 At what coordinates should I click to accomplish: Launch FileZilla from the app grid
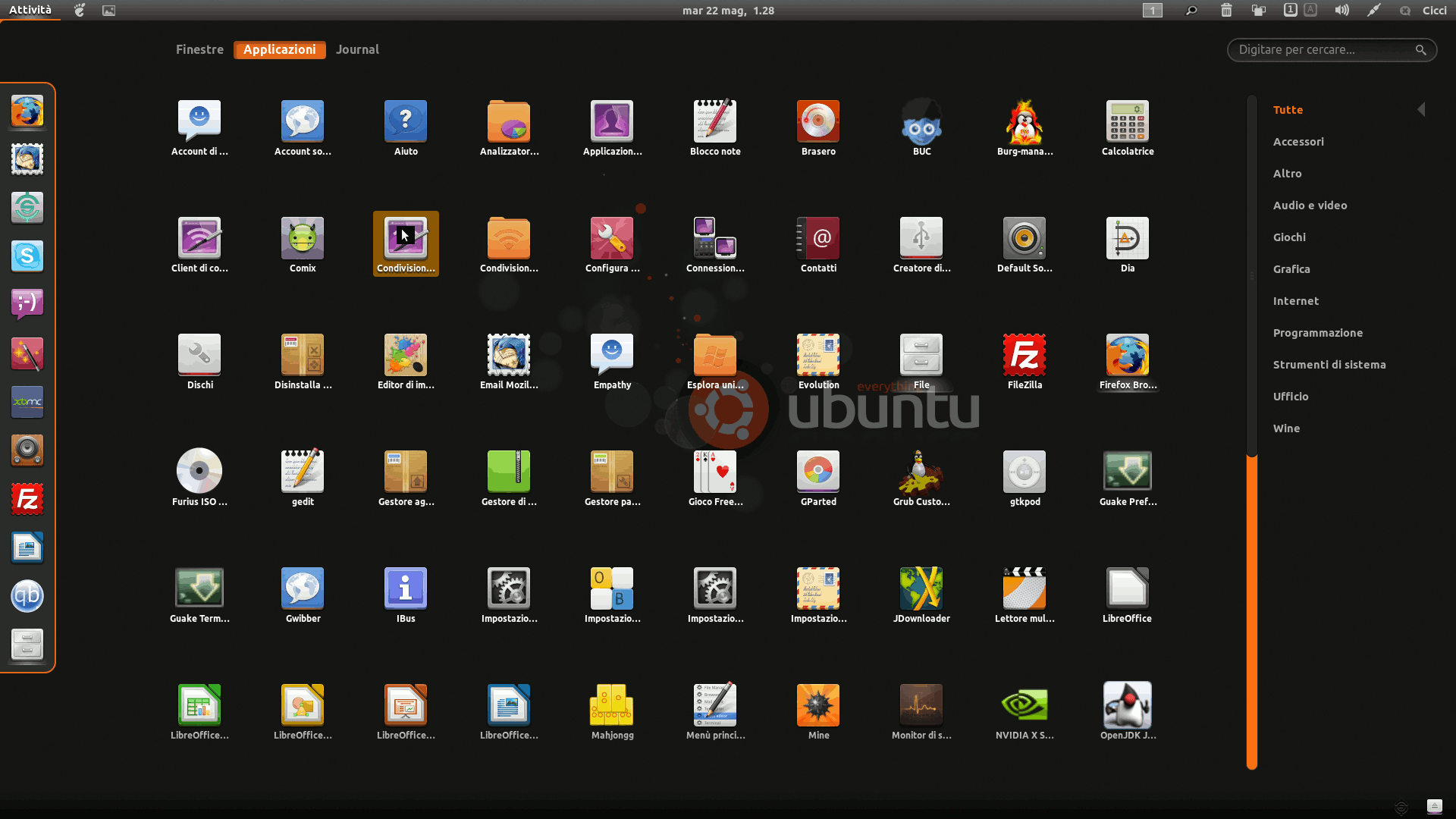click(x=1025, y=361)
